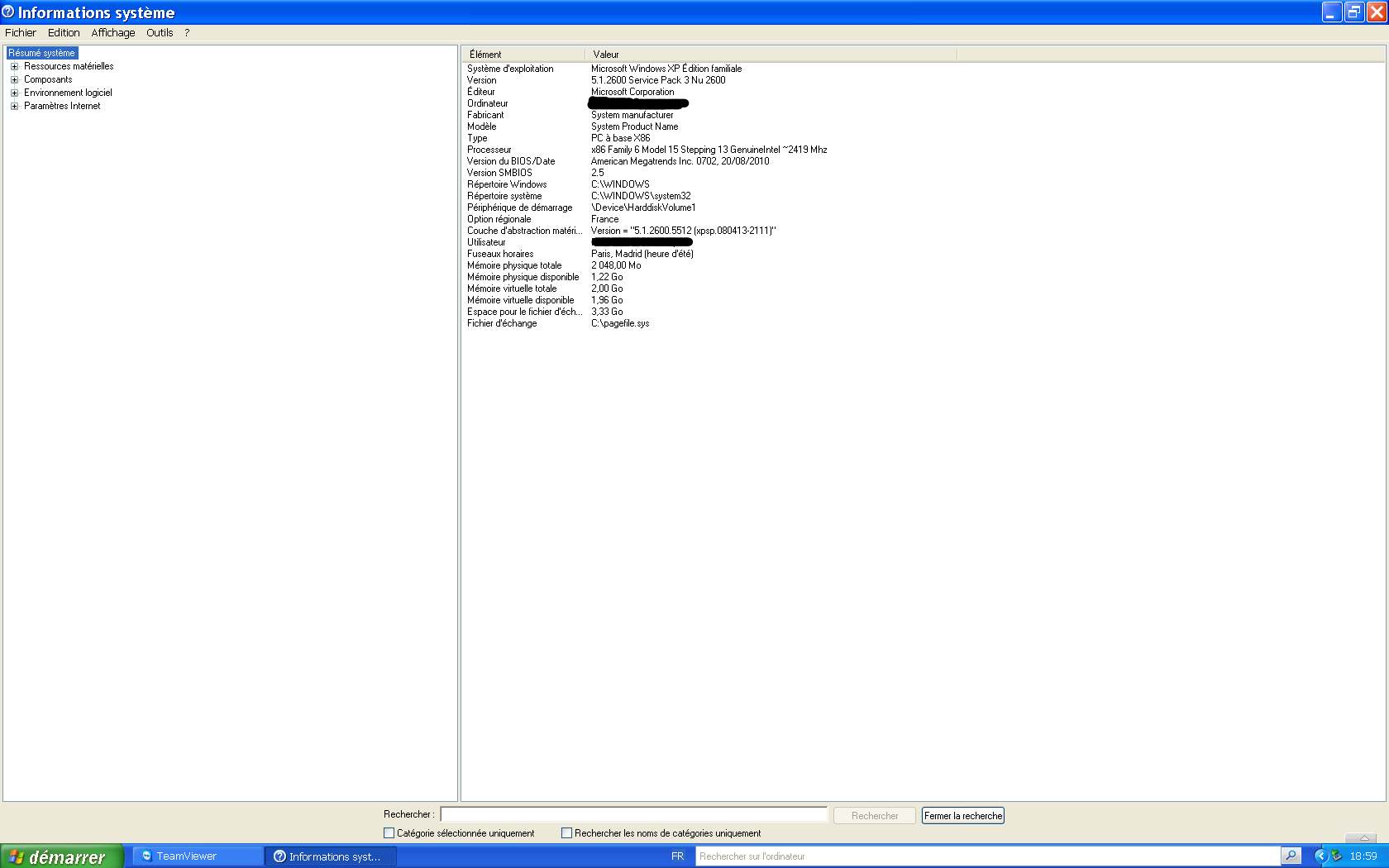Click the Version du BIOS/Date label
1389x868 pixels.
point(511,161)
